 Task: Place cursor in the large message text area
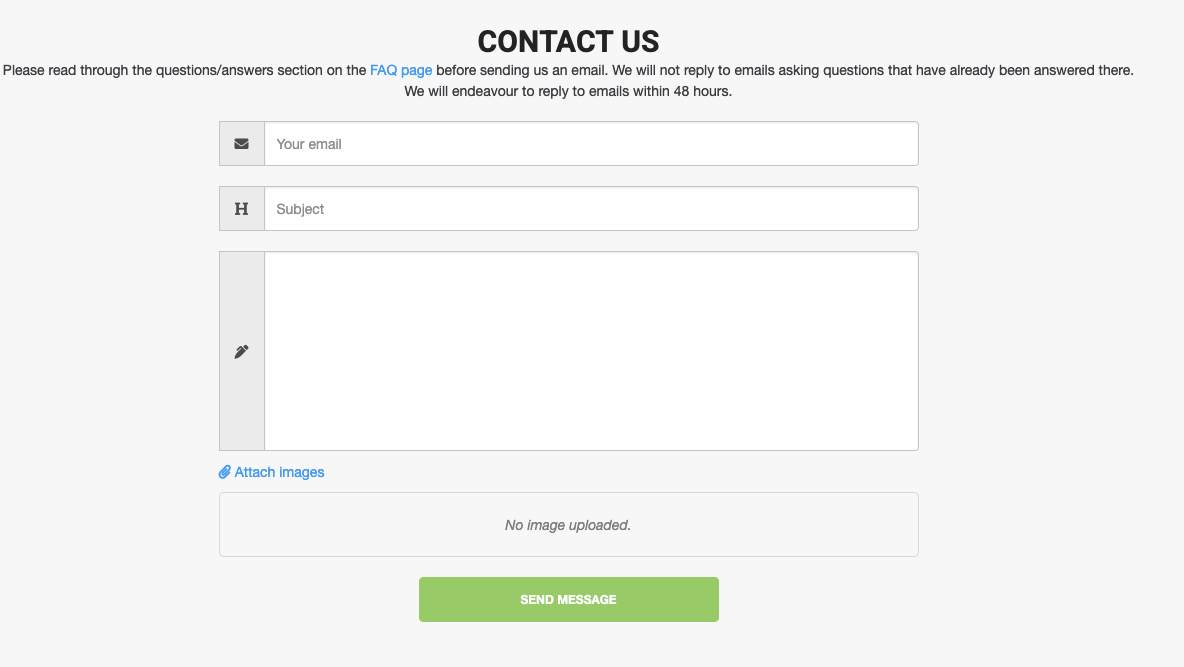point(590,351)
